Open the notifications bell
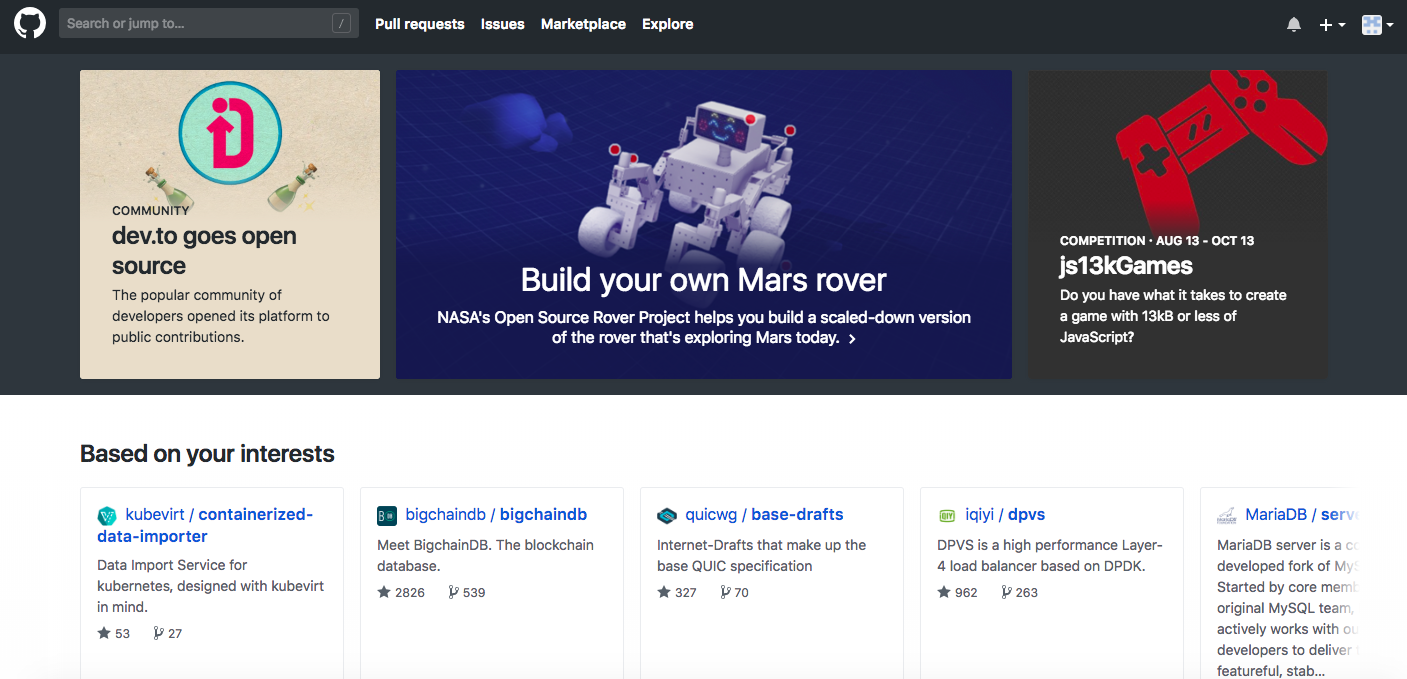Image resolution: width=1407 pixels, height=679 pixels. pos(1294,24)
